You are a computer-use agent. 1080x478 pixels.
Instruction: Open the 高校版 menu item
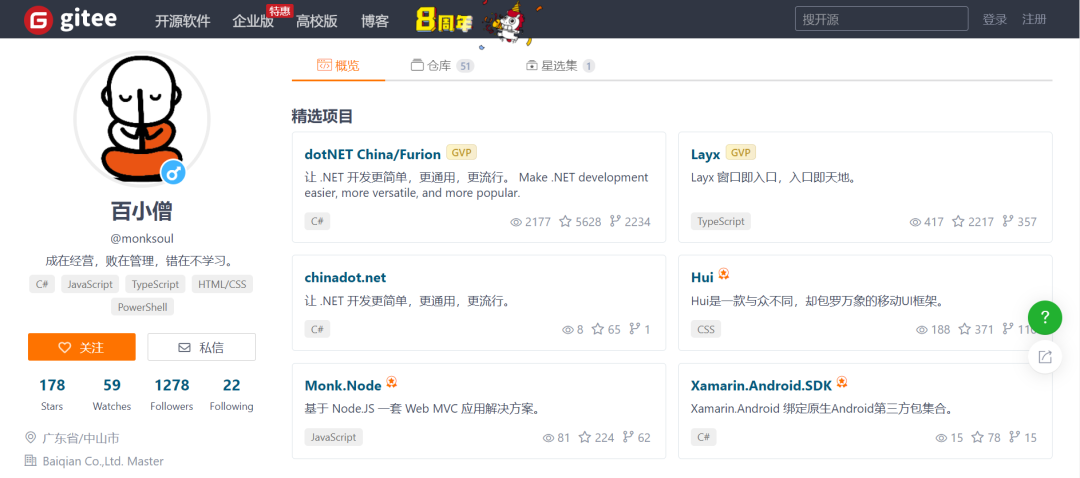tap(317, 21)
